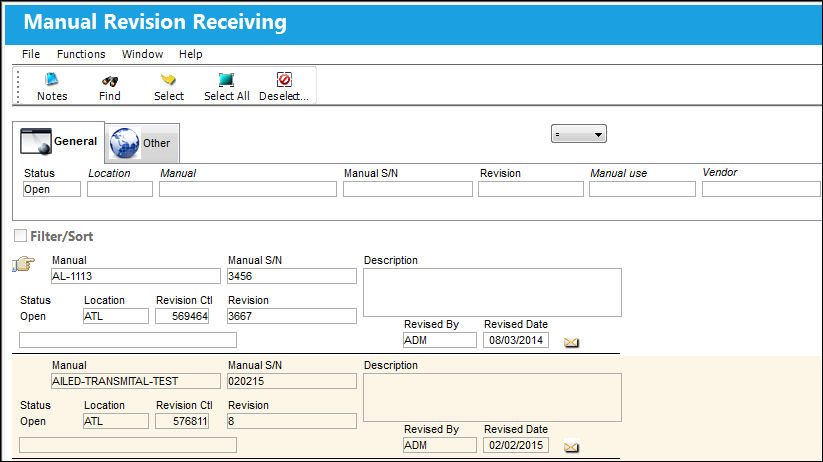Click the Manual field containing AL-1113
Image resolution: width=823 pixels, height=462 pixels.
136,276
